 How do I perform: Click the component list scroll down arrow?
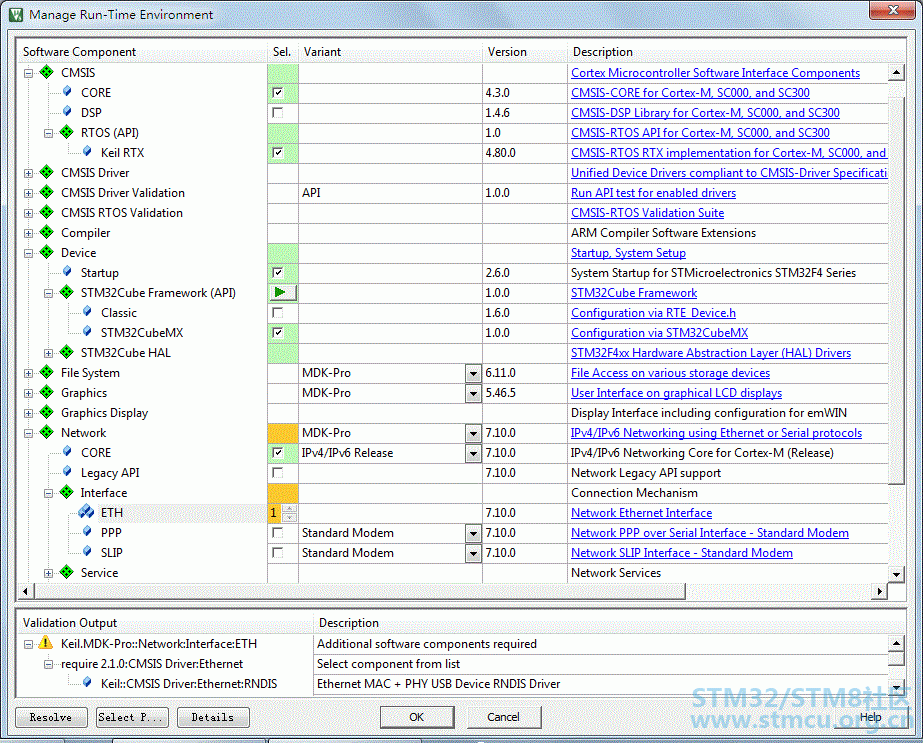pyautogui.click(x=896, y=574)
